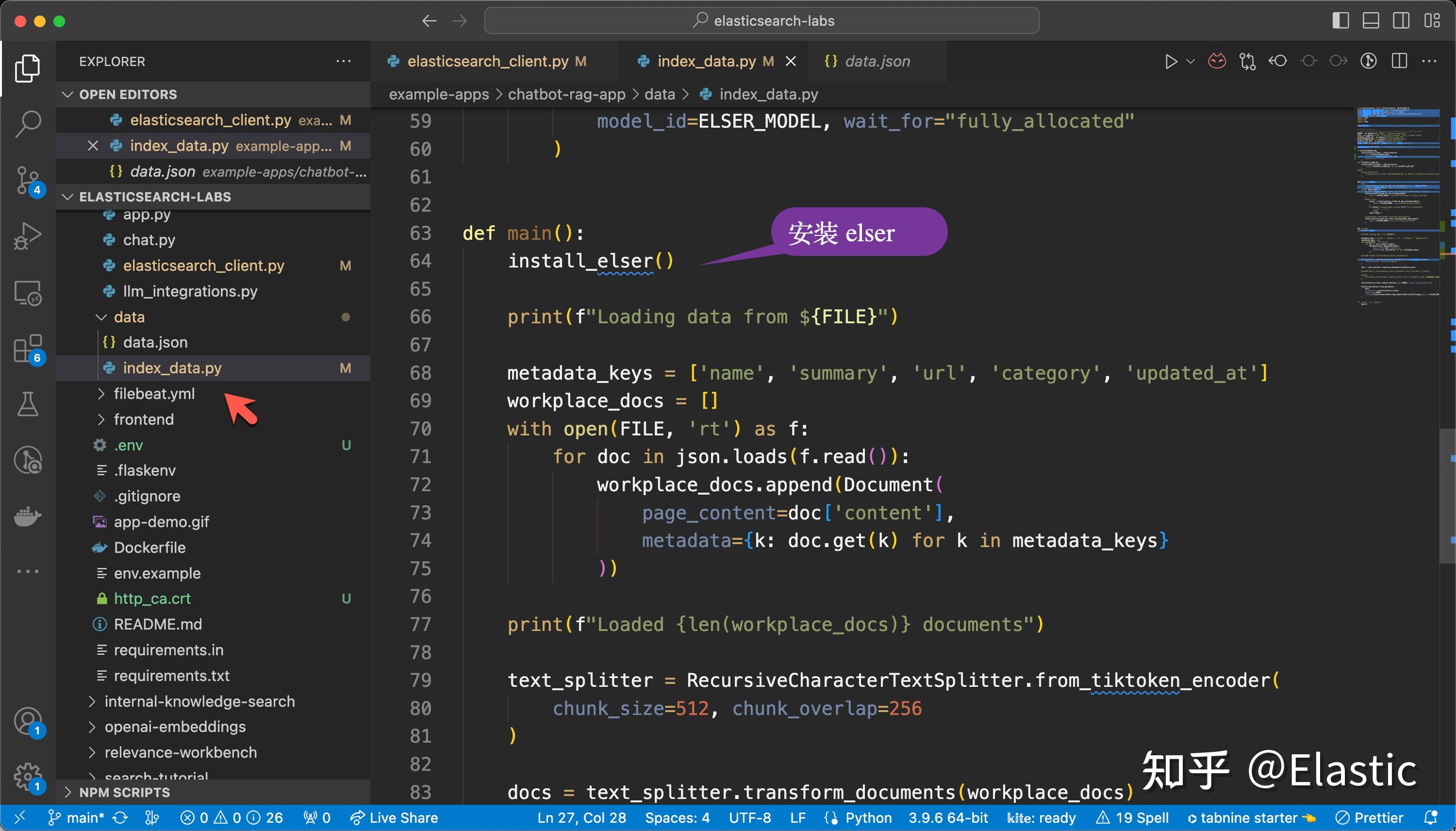This screenshot has height=831, width=1456.
Task: Open the GitHub Copilot cat icon in toolbar
Action: pos(1217,61)
